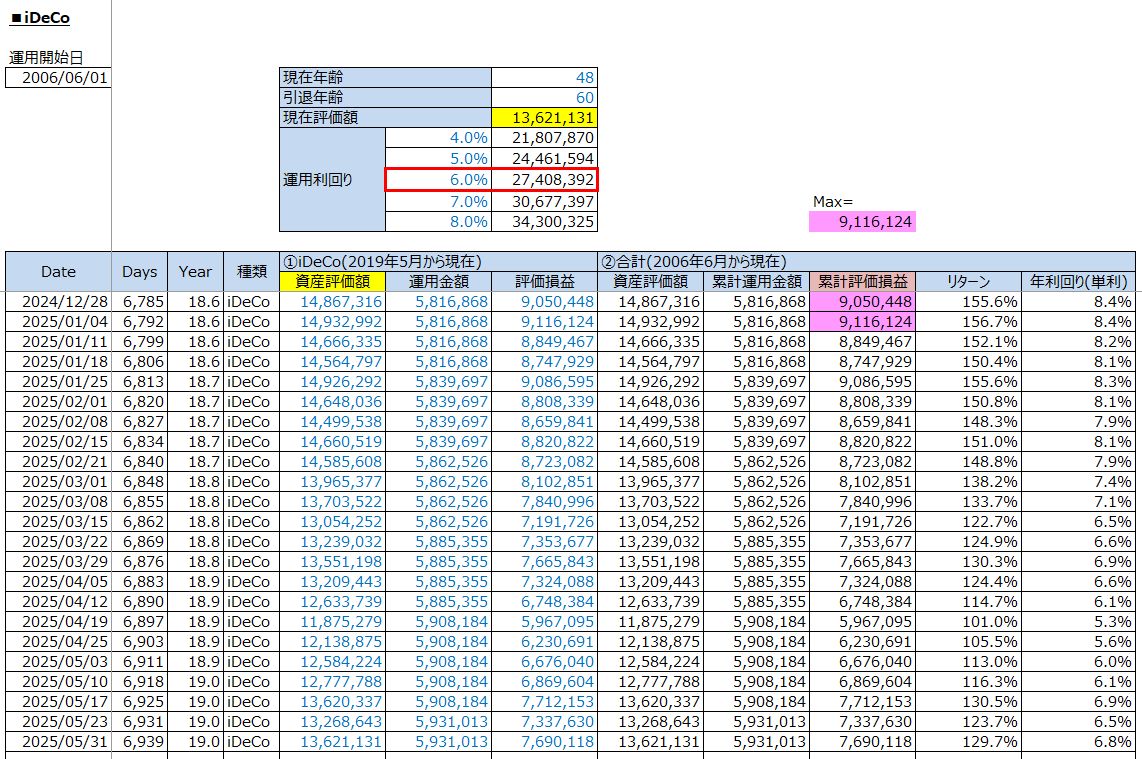Viewport: 1142px width, 759px height.
Task: Click the projected value 21,807,870 cell
Action: click(x=544, y=138)
